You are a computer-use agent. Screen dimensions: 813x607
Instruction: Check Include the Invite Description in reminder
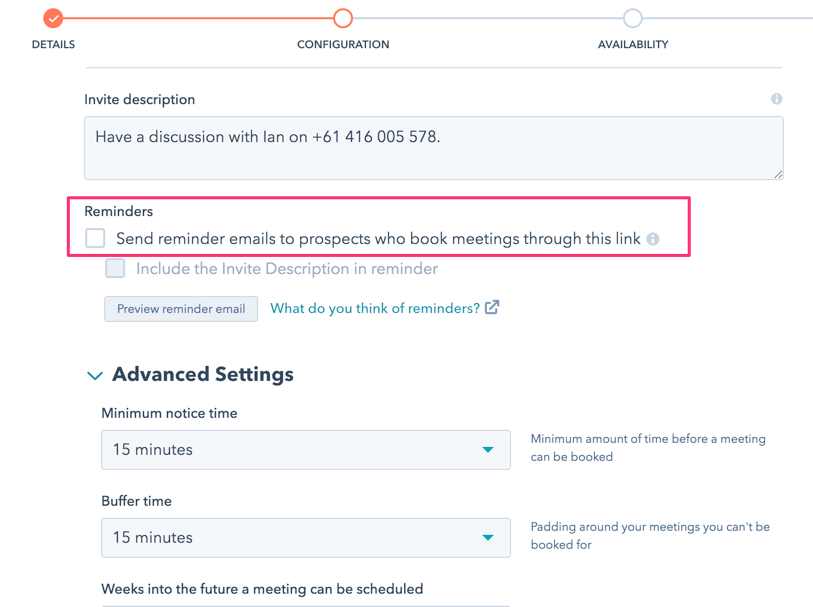(x=116, y=268)
